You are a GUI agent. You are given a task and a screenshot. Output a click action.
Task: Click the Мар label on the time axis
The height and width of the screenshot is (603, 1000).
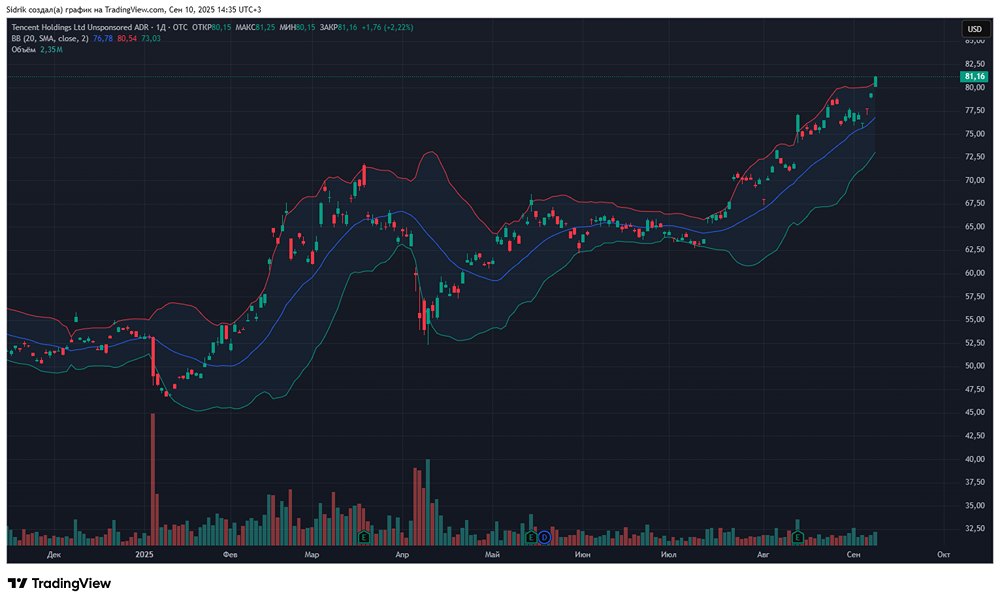(x=312, y=555)
